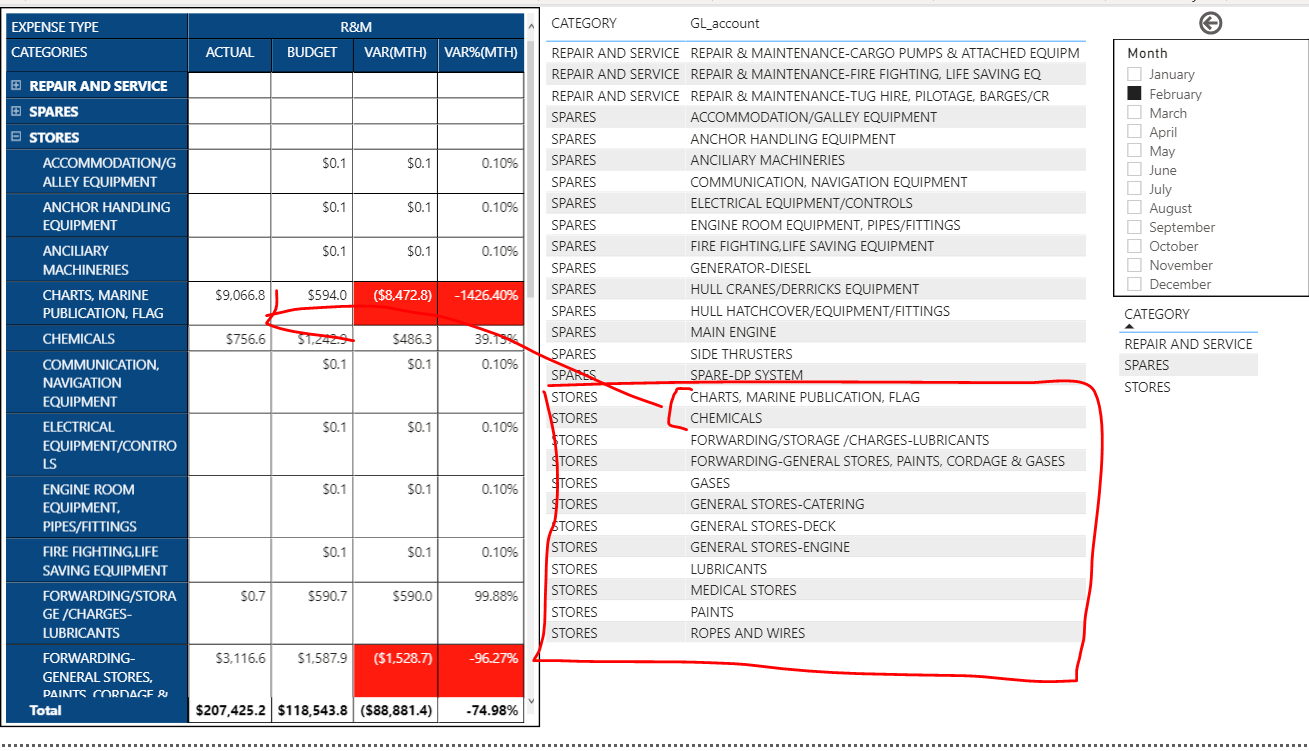Check the November month checkbox
Image resolution: width=1309 pixels, height=751 pixels.
1134,265
